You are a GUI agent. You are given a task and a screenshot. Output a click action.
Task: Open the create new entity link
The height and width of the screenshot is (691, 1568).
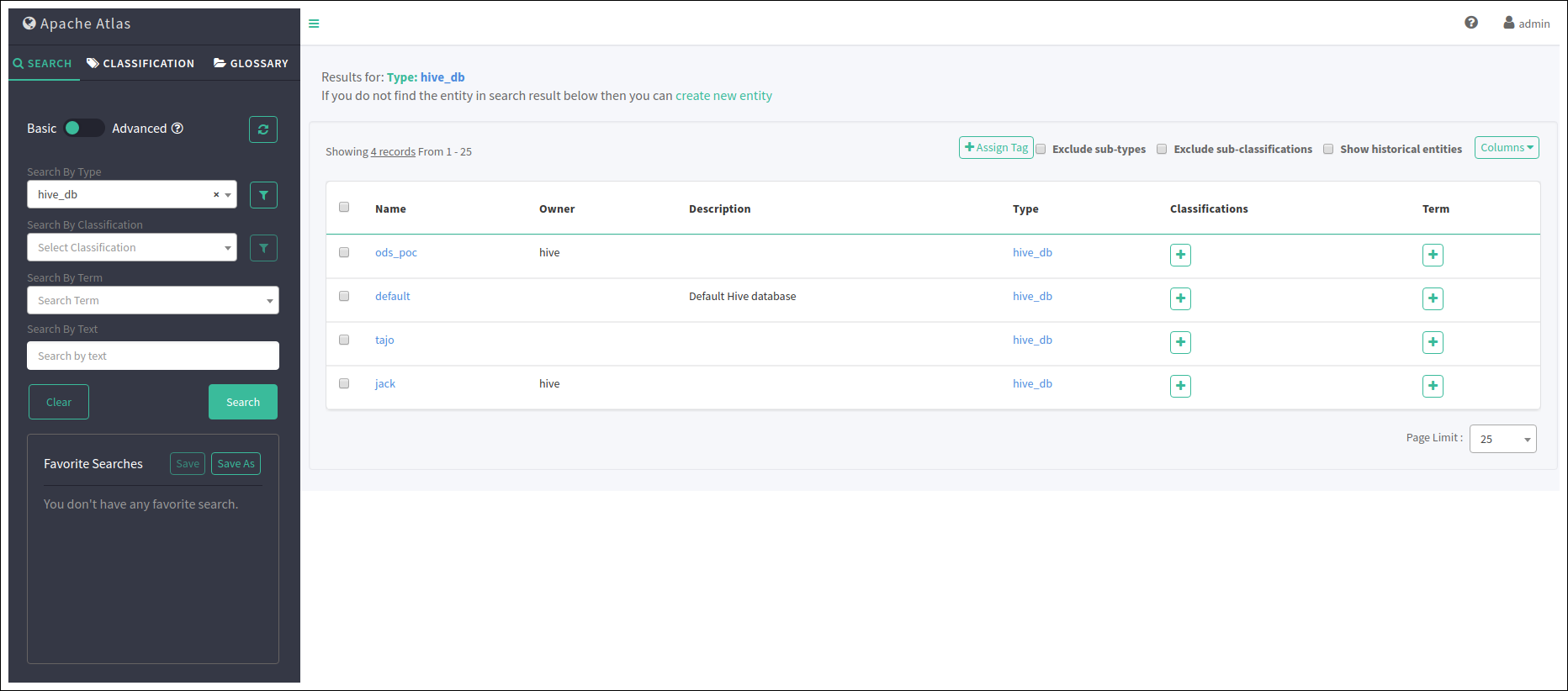(723, 96)
